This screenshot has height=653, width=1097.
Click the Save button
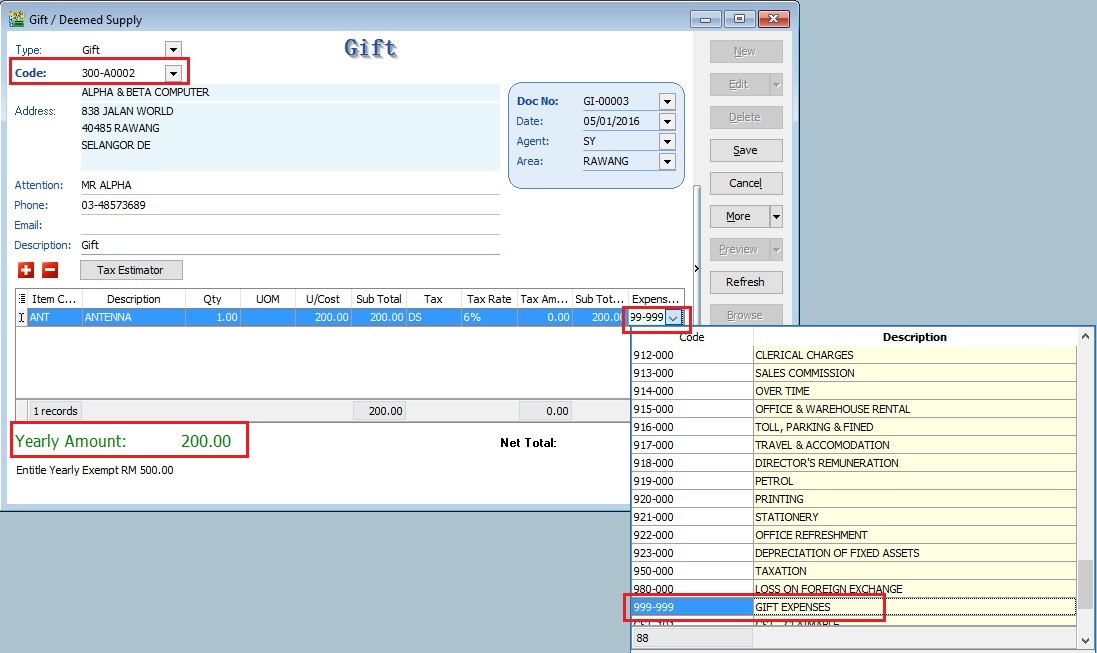[745, 150]
